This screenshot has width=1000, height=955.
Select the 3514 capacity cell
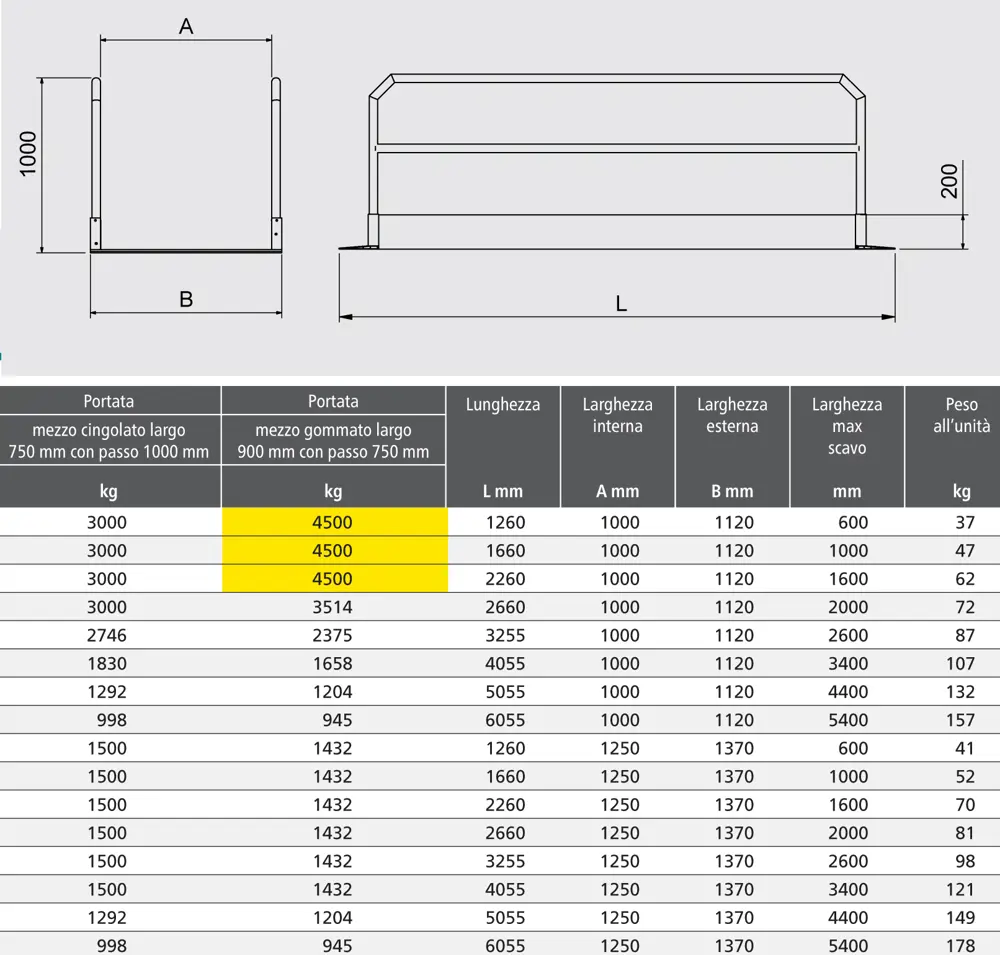point(333,606)
